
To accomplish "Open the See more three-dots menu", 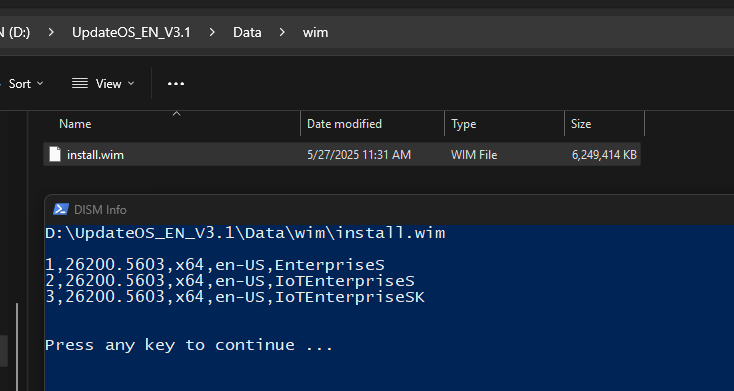I will coord(176,84).
